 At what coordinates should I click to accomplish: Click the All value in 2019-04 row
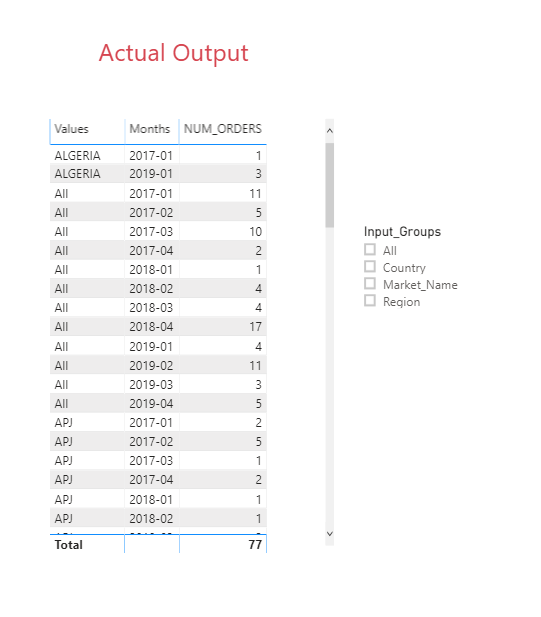pos(61,404)
